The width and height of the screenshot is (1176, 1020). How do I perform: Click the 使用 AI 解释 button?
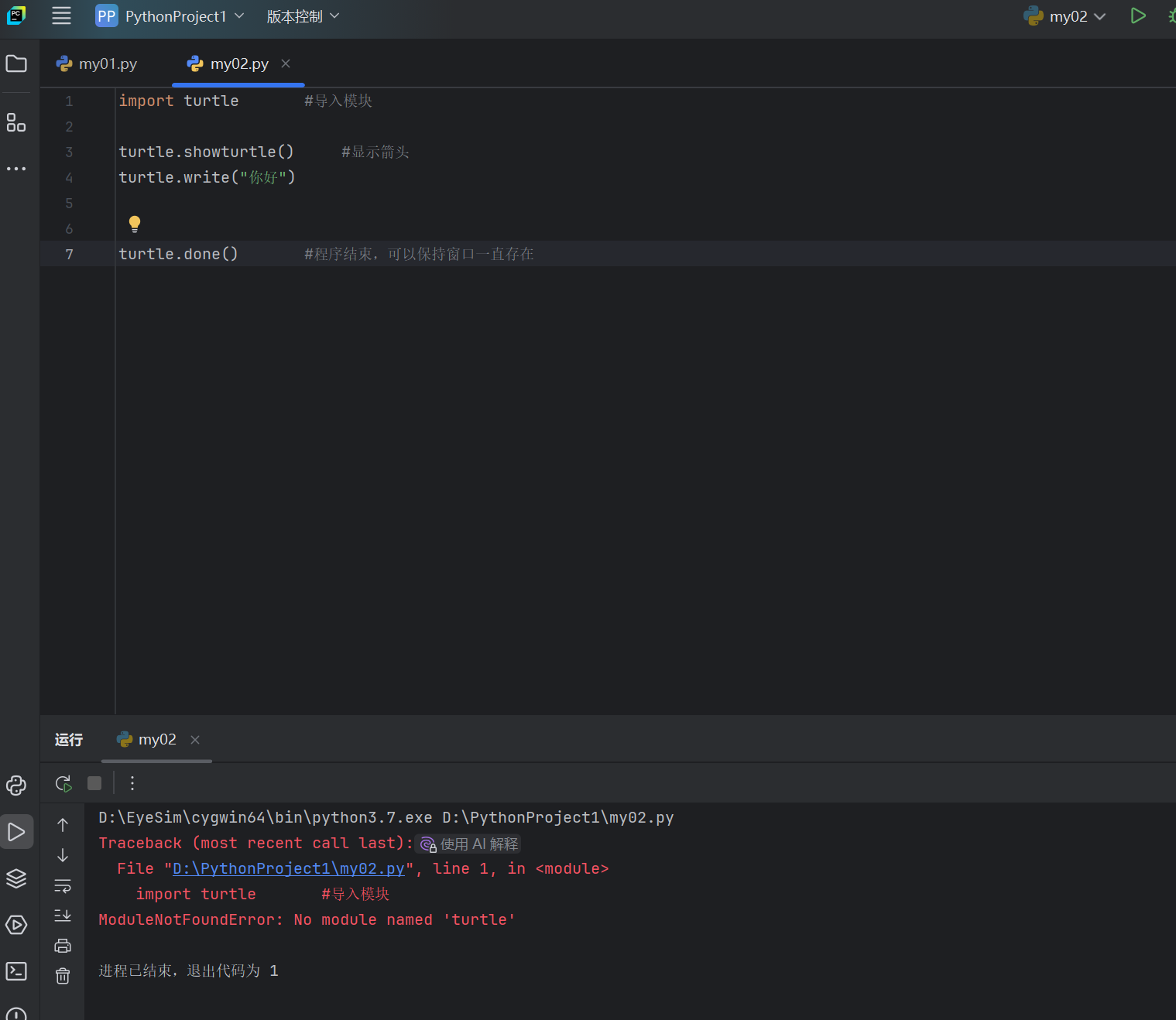(469, 844)
